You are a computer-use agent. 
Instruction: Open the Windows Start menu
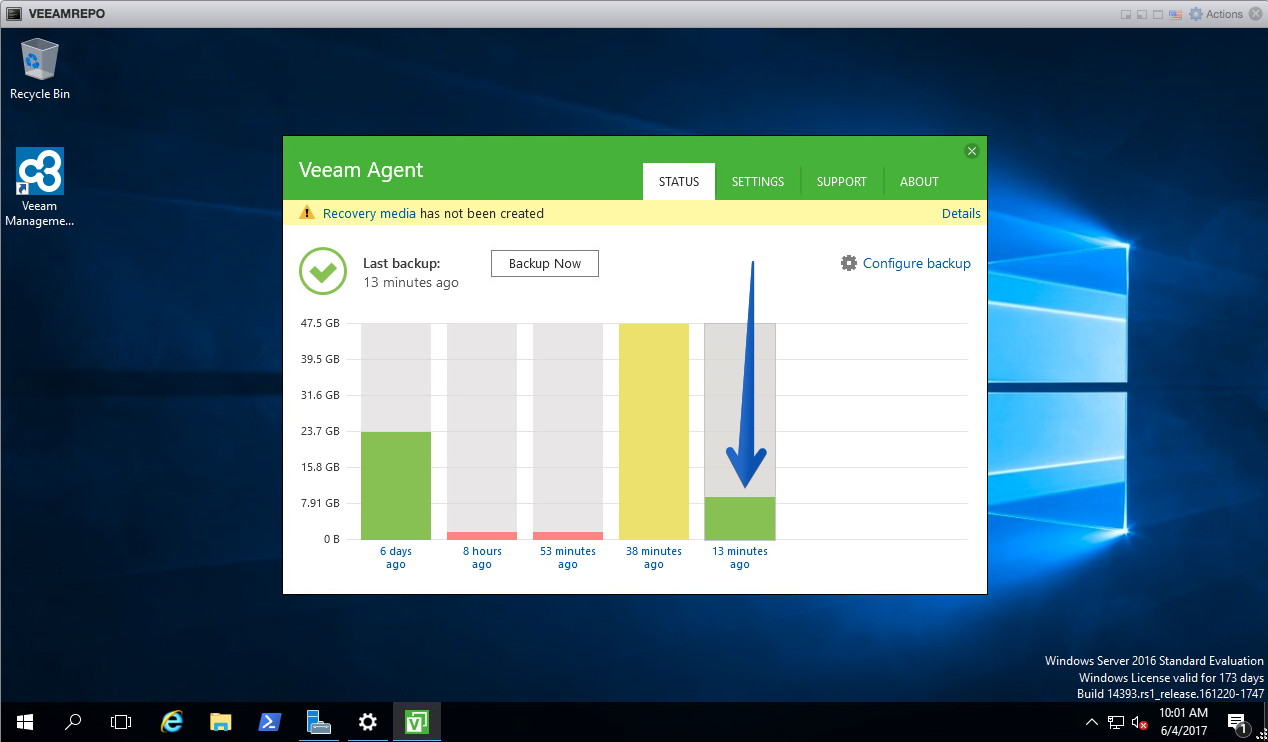[x=24, y=721]
